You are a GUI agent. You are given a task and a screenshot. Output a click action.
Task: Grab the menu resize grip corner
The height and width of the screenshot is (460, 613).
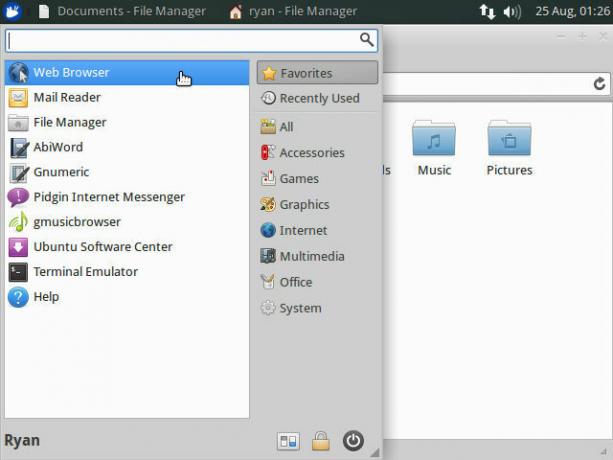click(x=375, y=453)
